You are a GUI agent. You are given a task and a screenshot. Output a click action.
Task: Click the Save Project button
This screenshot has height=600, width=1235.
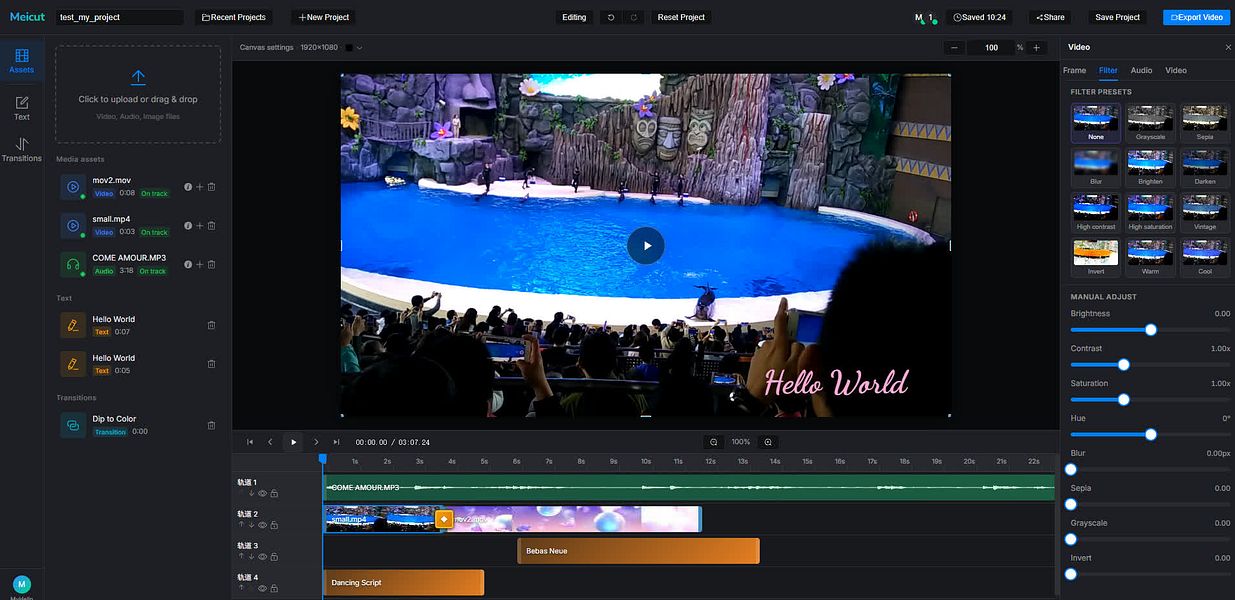(1117, 17)
